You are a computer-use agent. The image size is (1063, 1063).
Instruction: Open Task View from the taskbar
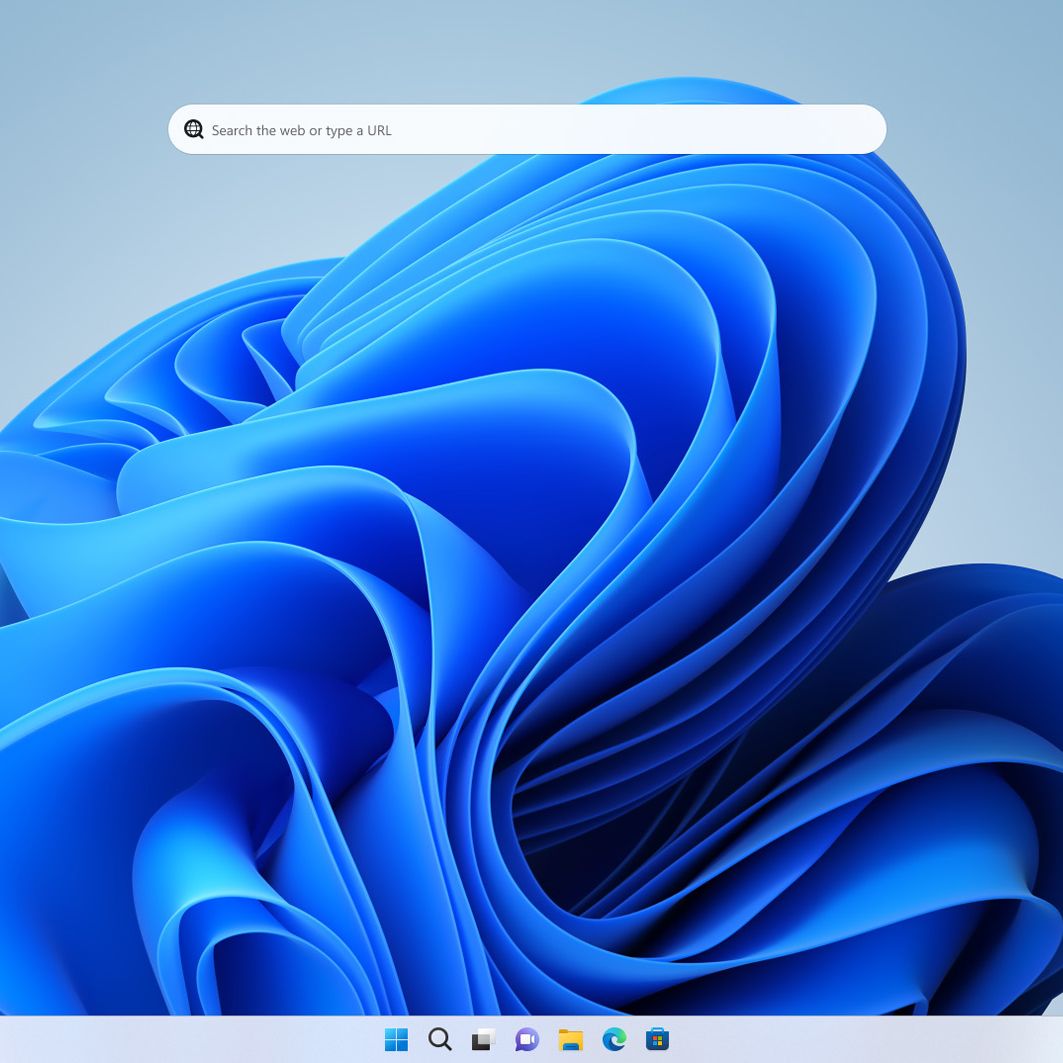484,1039
